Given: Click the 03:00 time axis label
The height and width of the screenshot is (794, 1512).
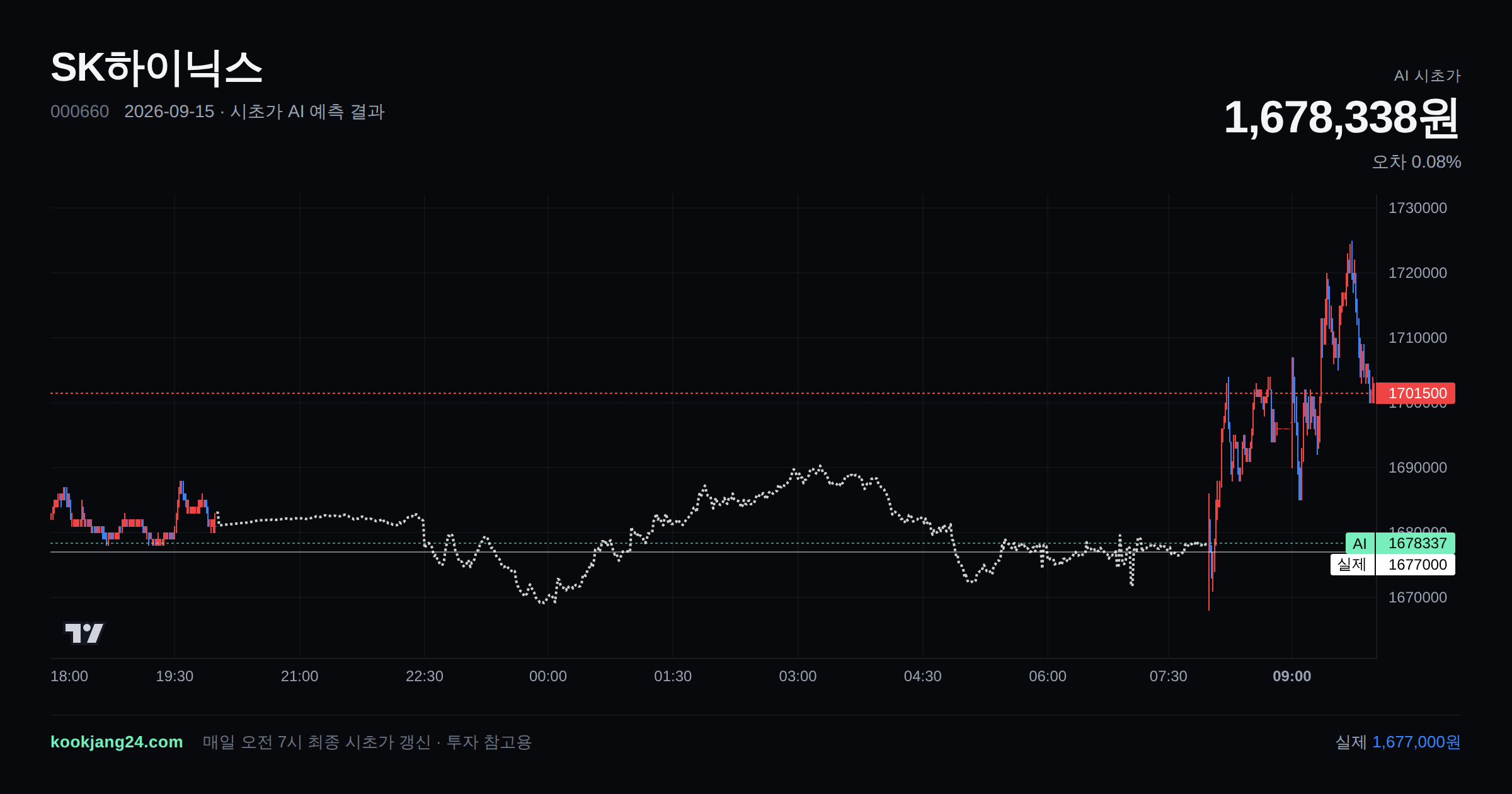Looking at the screenshot, I should (x=798, y=676).
